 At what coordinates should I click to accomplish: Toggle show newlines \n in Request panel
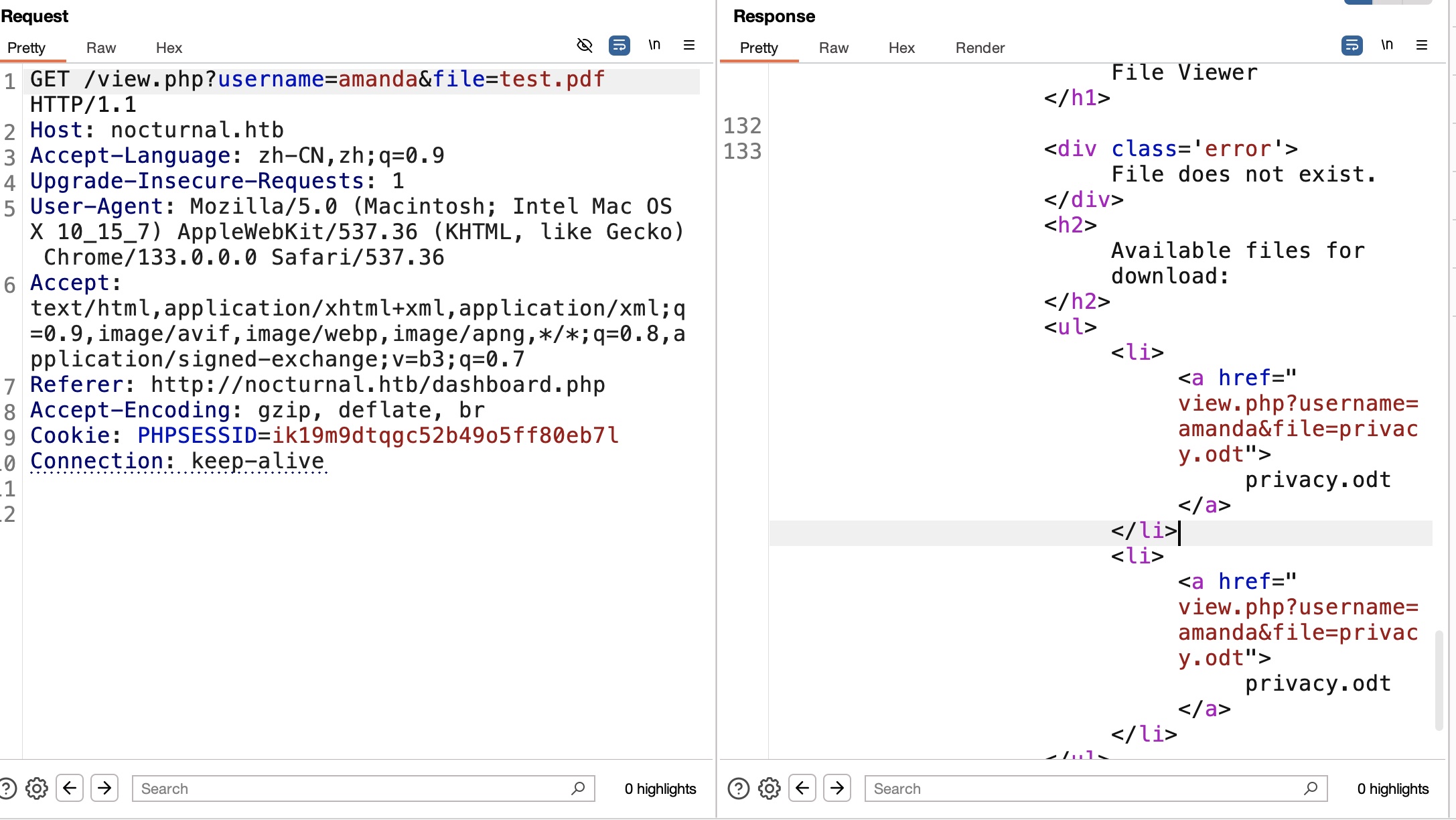(x=654, y=45)
